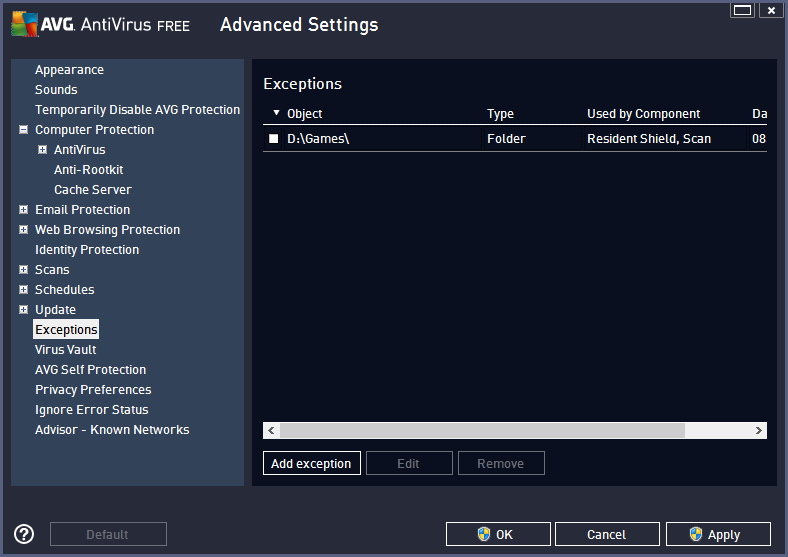
Task: Select the Email Protection label
Action: (x=82, y=210)
